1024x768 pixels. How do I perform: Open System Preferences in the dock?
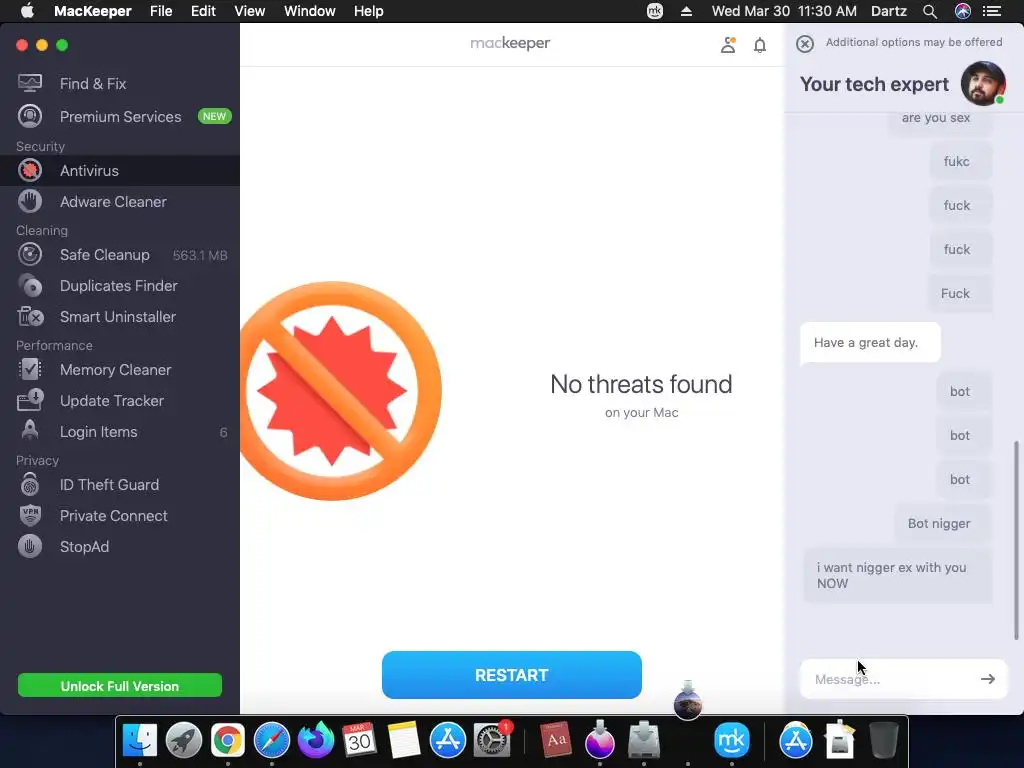pyautogui.click(x=491, y=741)
